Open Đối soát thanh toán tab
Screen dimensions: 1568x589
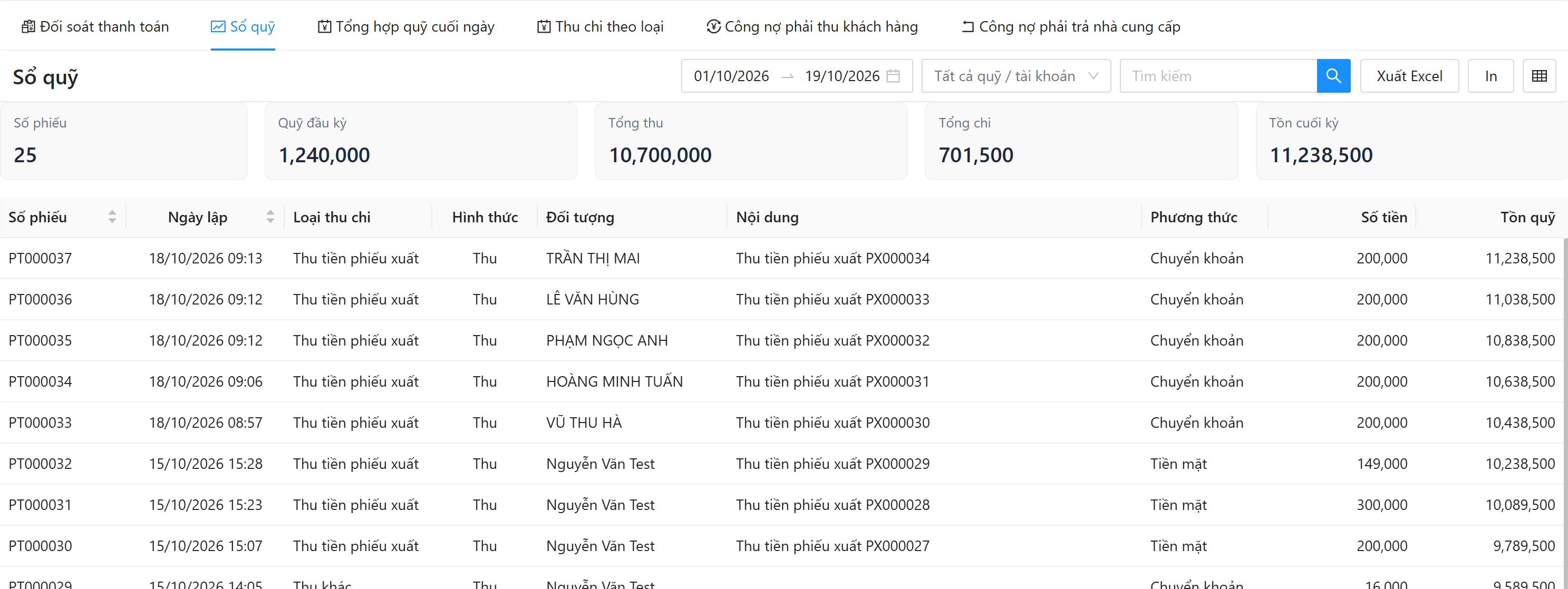(95, 27)
